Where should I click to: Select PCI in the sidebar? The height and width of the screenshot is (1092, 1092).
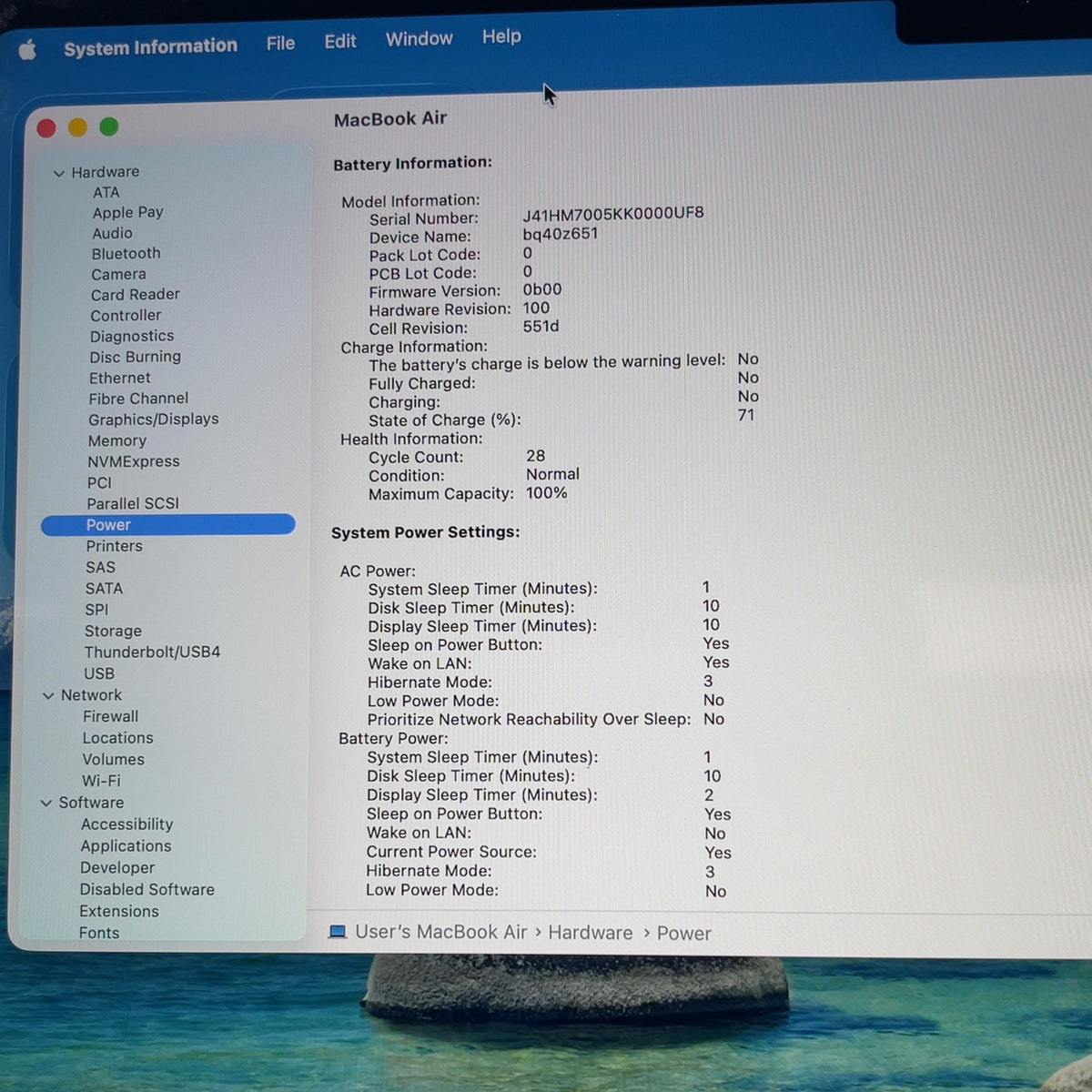99,482
